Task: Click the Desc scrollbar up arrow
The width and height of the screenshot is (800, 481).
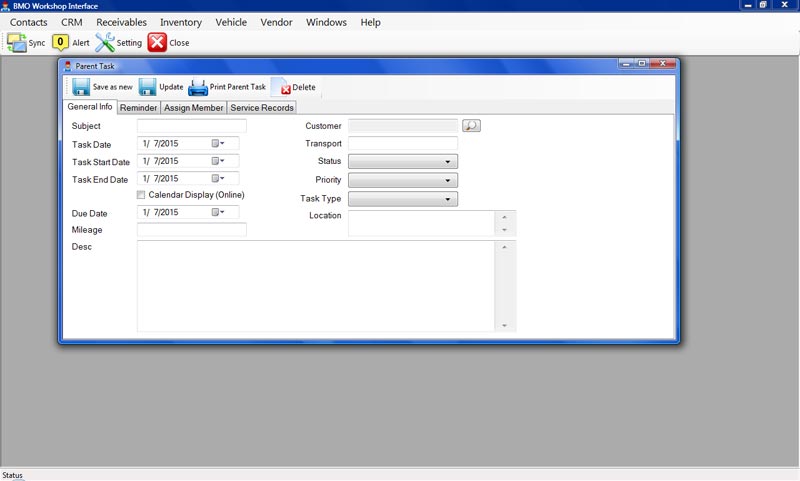Action: 505,247
